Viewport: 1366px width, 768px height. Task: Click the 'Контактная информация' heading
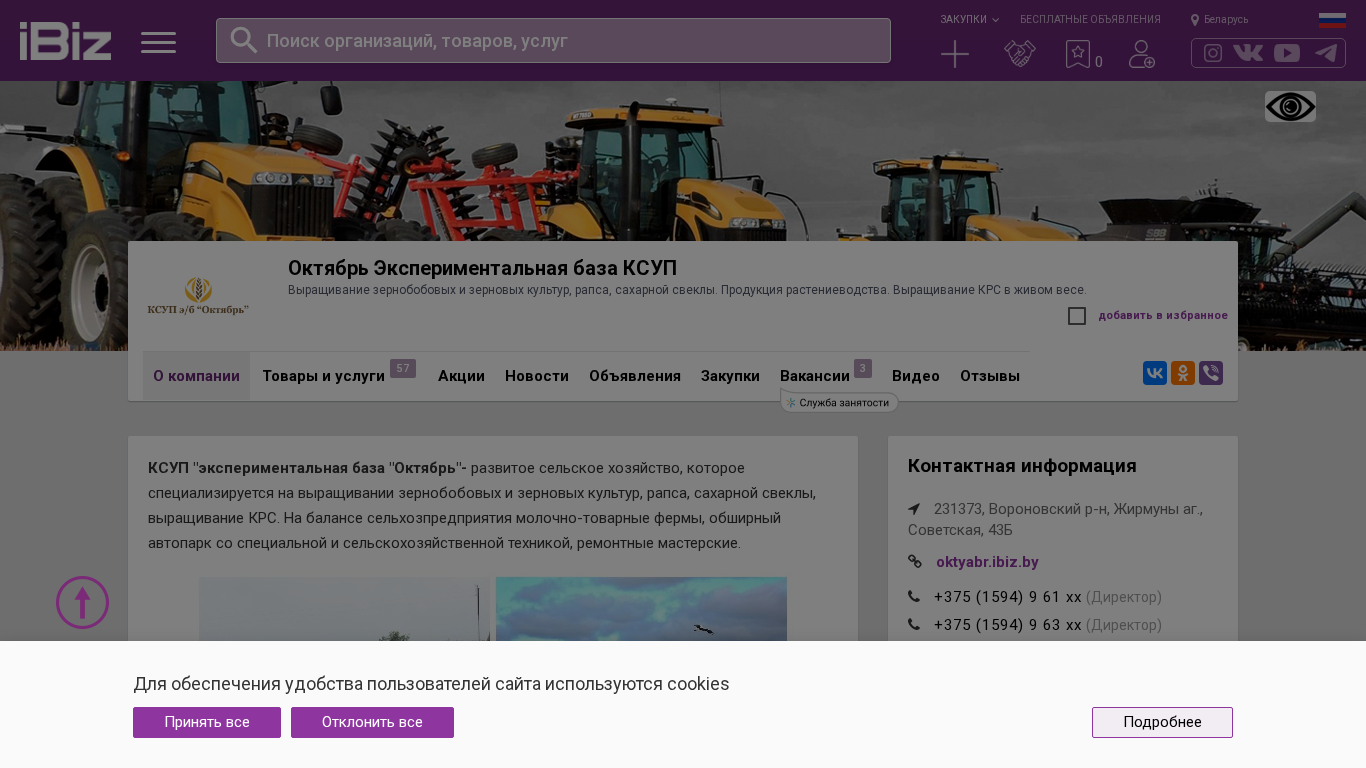coord(1022,466)
